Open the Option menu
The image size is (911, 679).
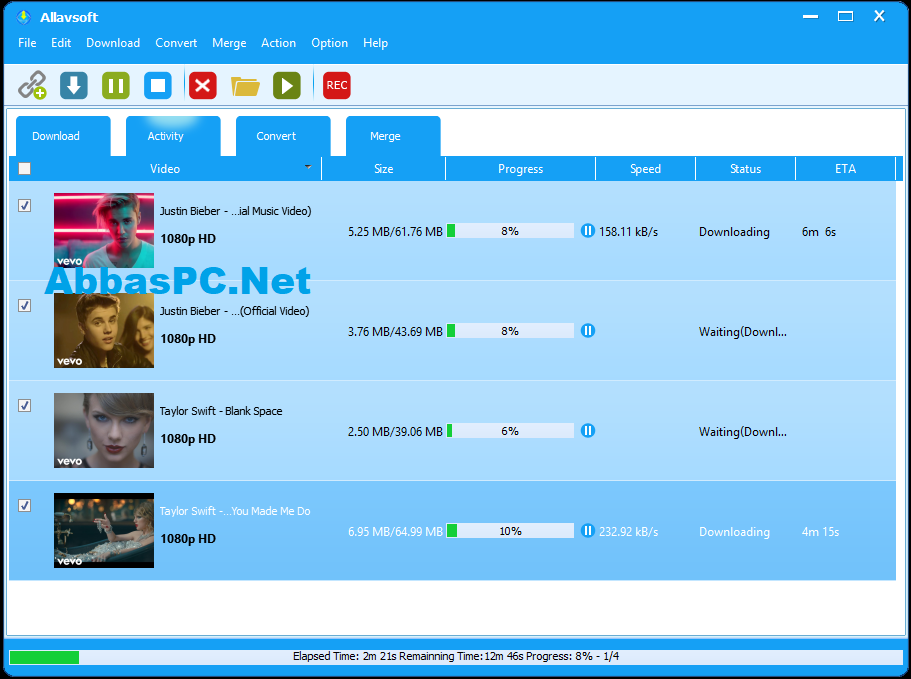click(329, 43)
